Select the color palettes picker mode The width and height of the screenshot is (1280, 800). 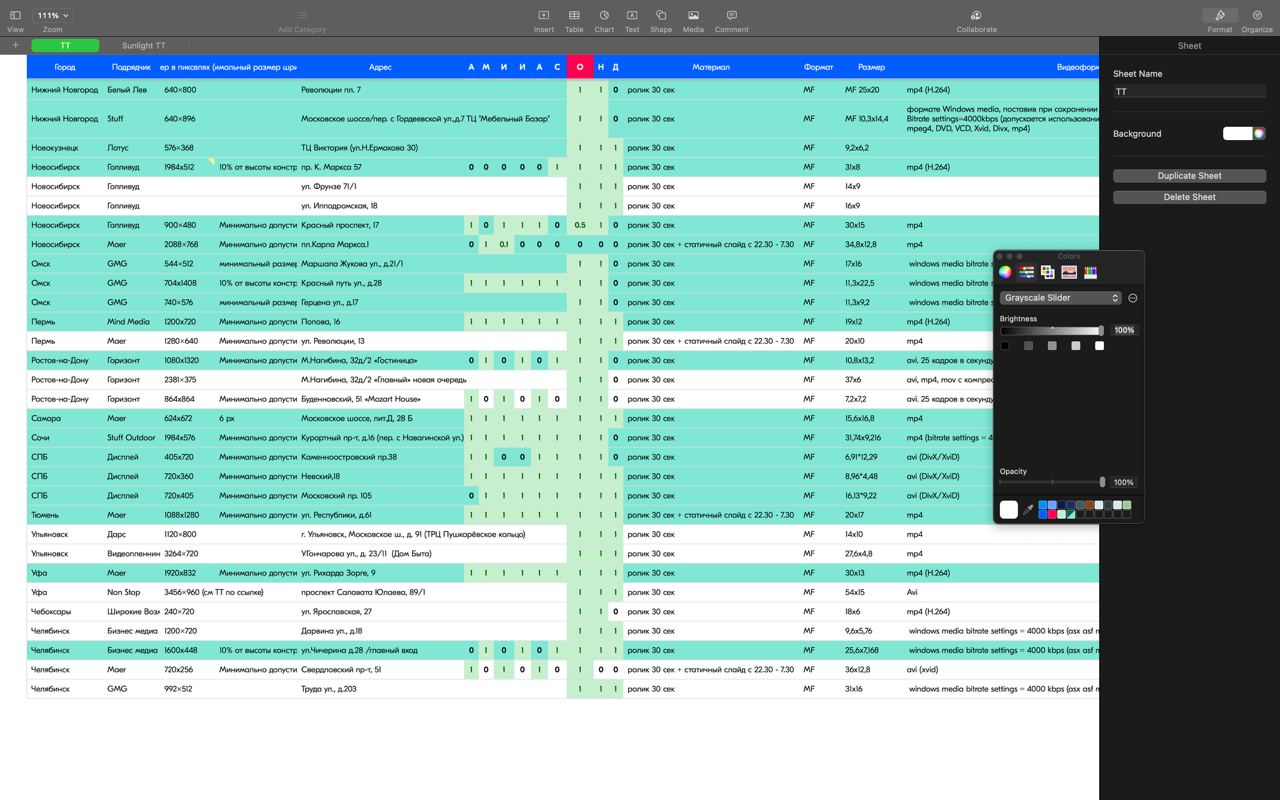click(x=1048, y=272)
